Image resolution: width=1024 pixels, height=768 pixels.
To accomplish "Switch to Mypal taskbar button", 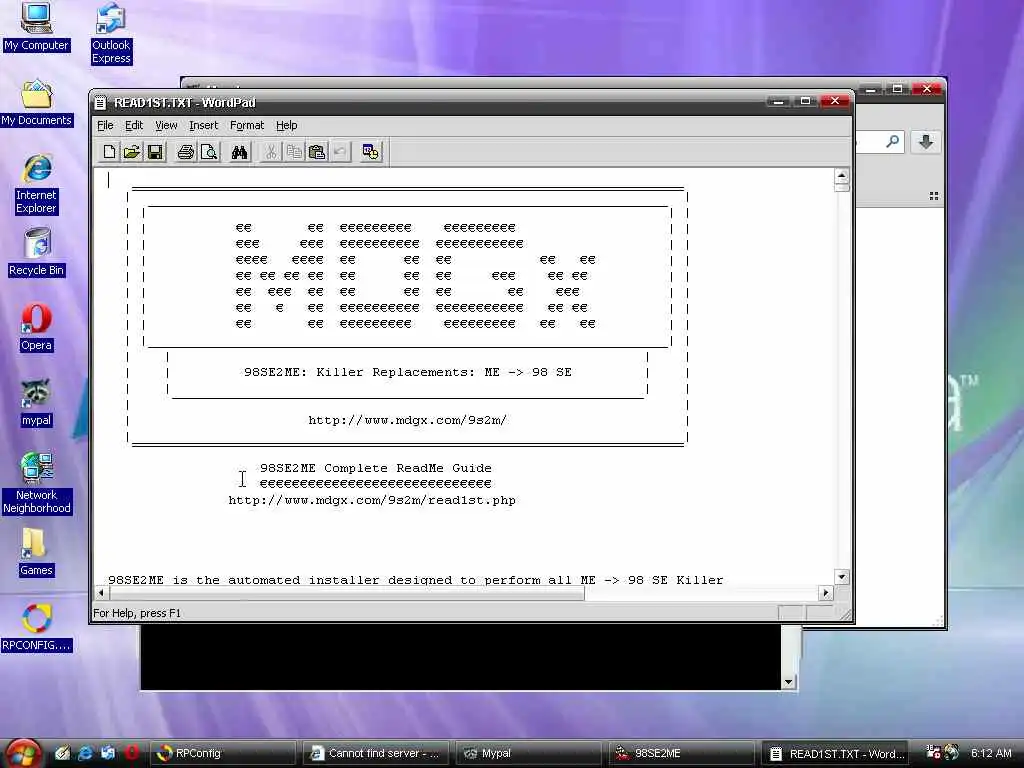I will (x=529, y=753).
